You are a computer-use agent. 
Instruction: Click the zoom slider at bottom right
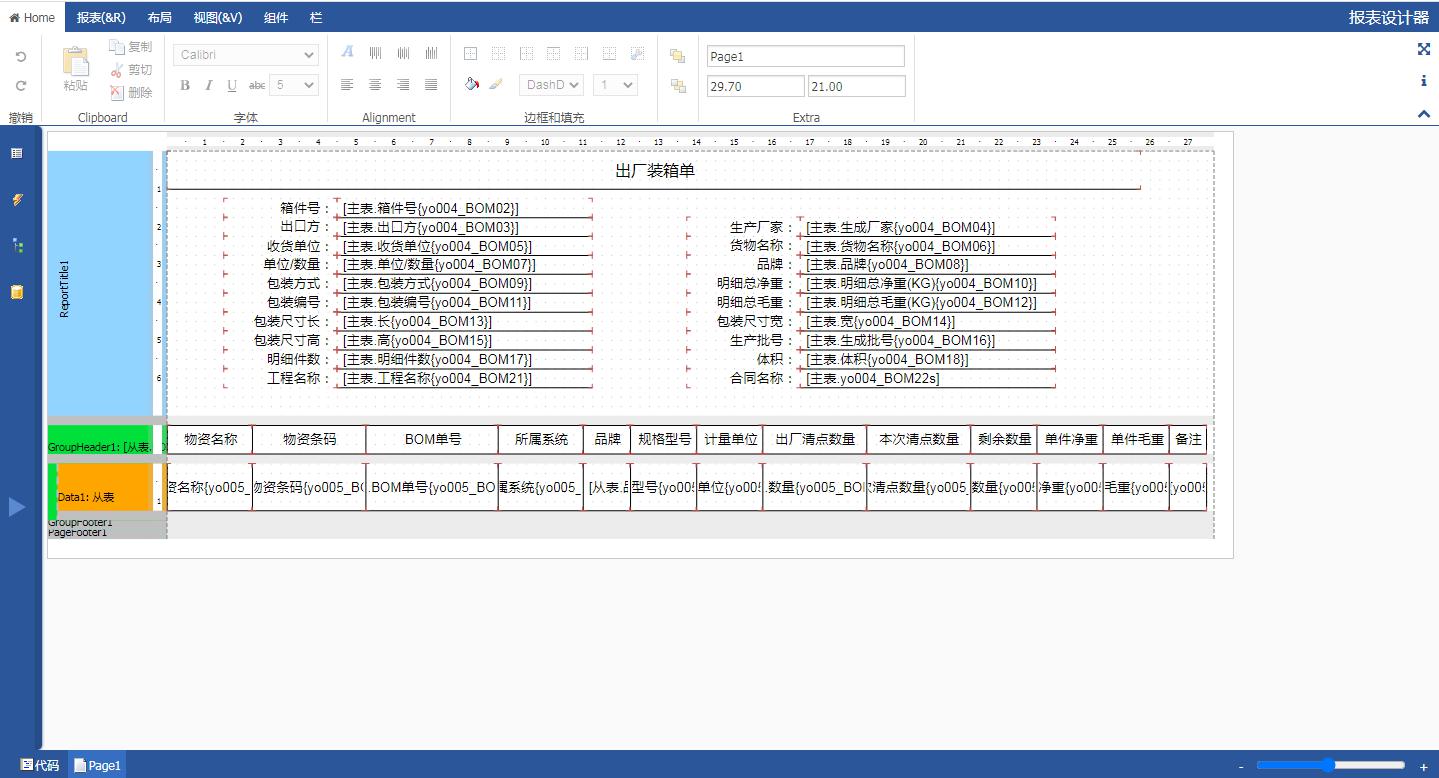(1329, 765)
